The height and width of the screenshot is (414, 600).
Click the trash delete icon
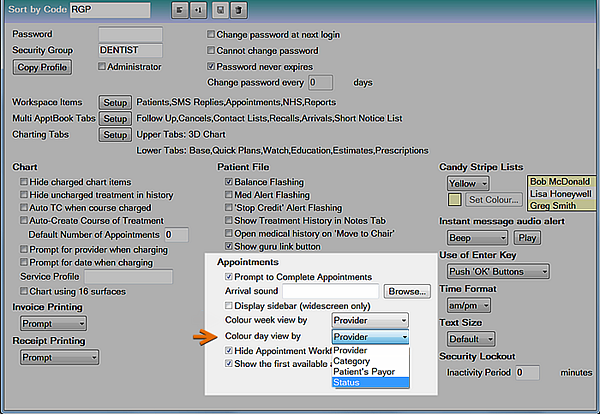[x=239, y=10]
